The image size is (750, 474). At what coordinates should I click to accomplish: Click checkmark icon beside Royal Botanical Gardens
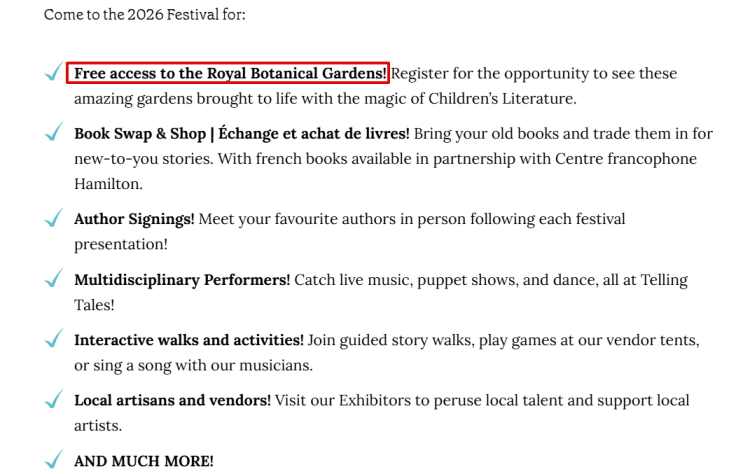point(54,71)
